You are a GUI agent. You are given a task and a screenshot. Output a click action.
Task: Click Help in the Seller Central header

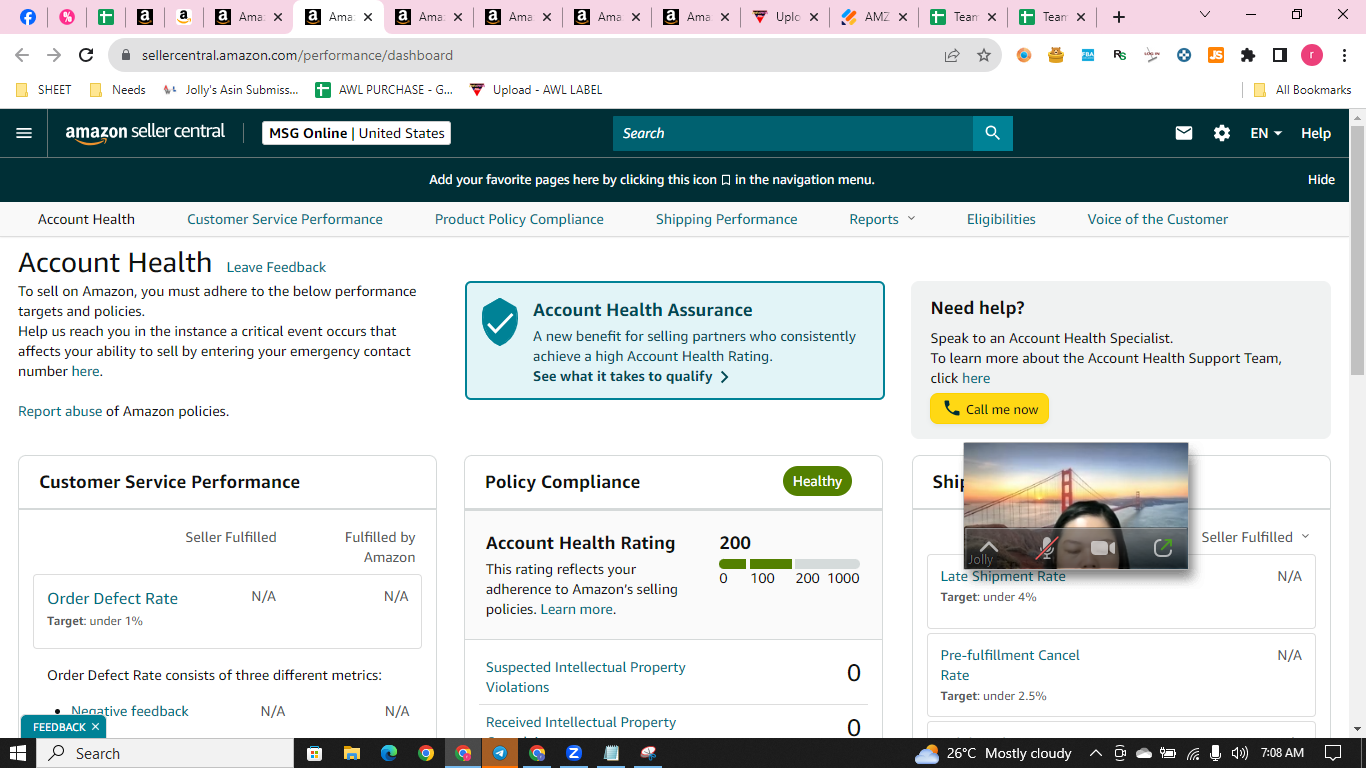pyautogui.click(x=1316, y=133)
